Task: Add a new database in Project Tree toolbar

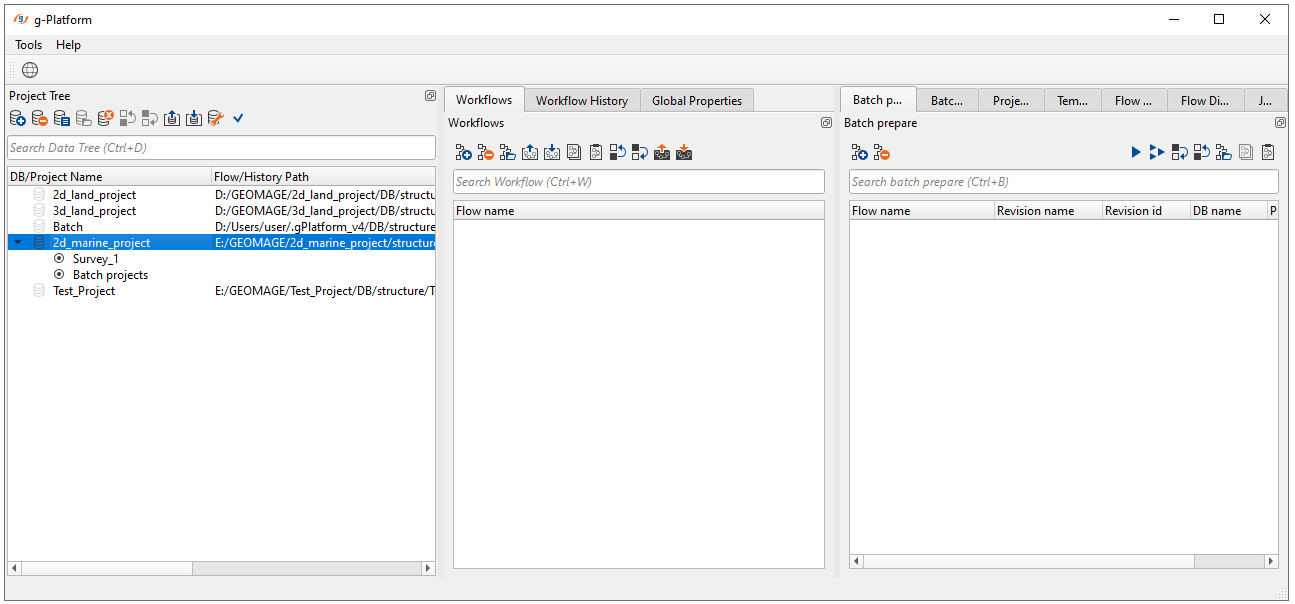Action: coord(18,119)
